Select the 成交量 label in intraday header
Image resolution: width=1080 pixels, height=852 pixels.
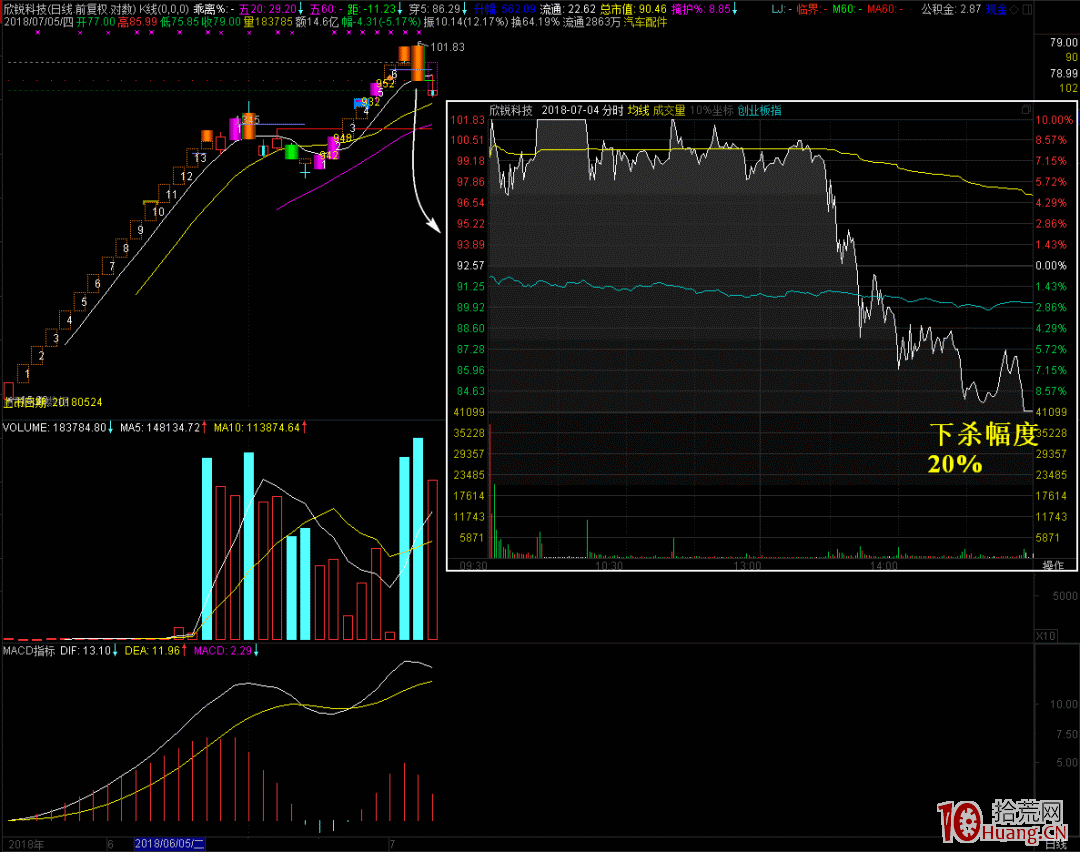(x=669, y=110)
